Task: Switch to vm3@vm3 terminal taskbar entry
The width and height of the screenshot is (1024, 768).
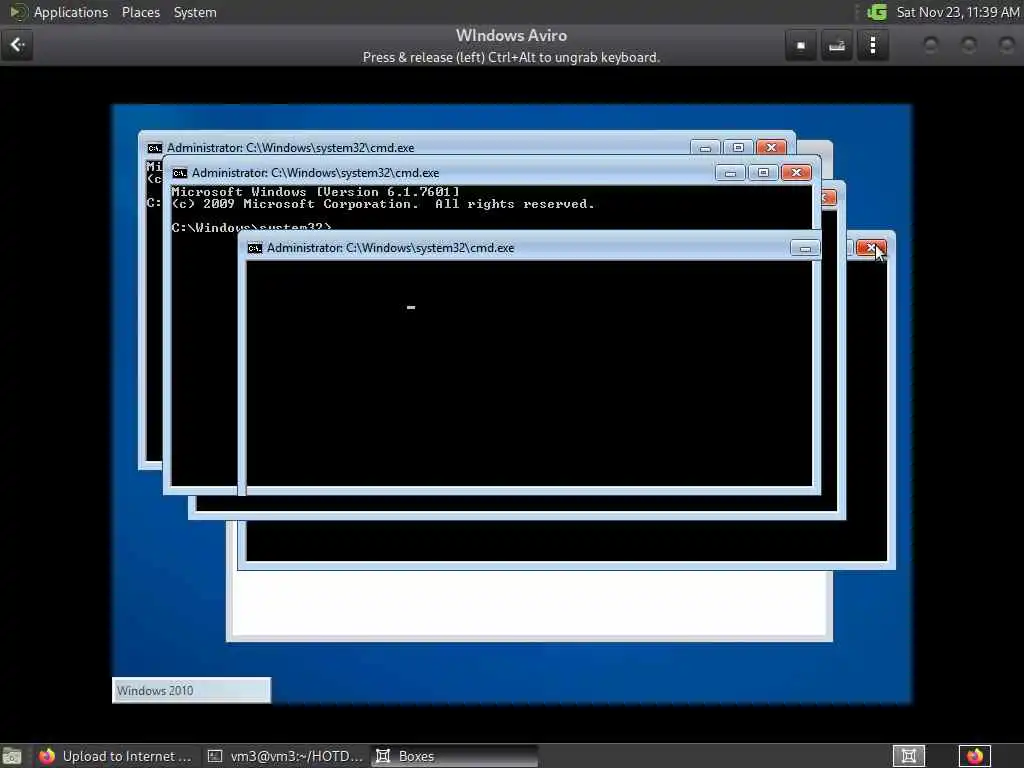Action: [285, 756]
